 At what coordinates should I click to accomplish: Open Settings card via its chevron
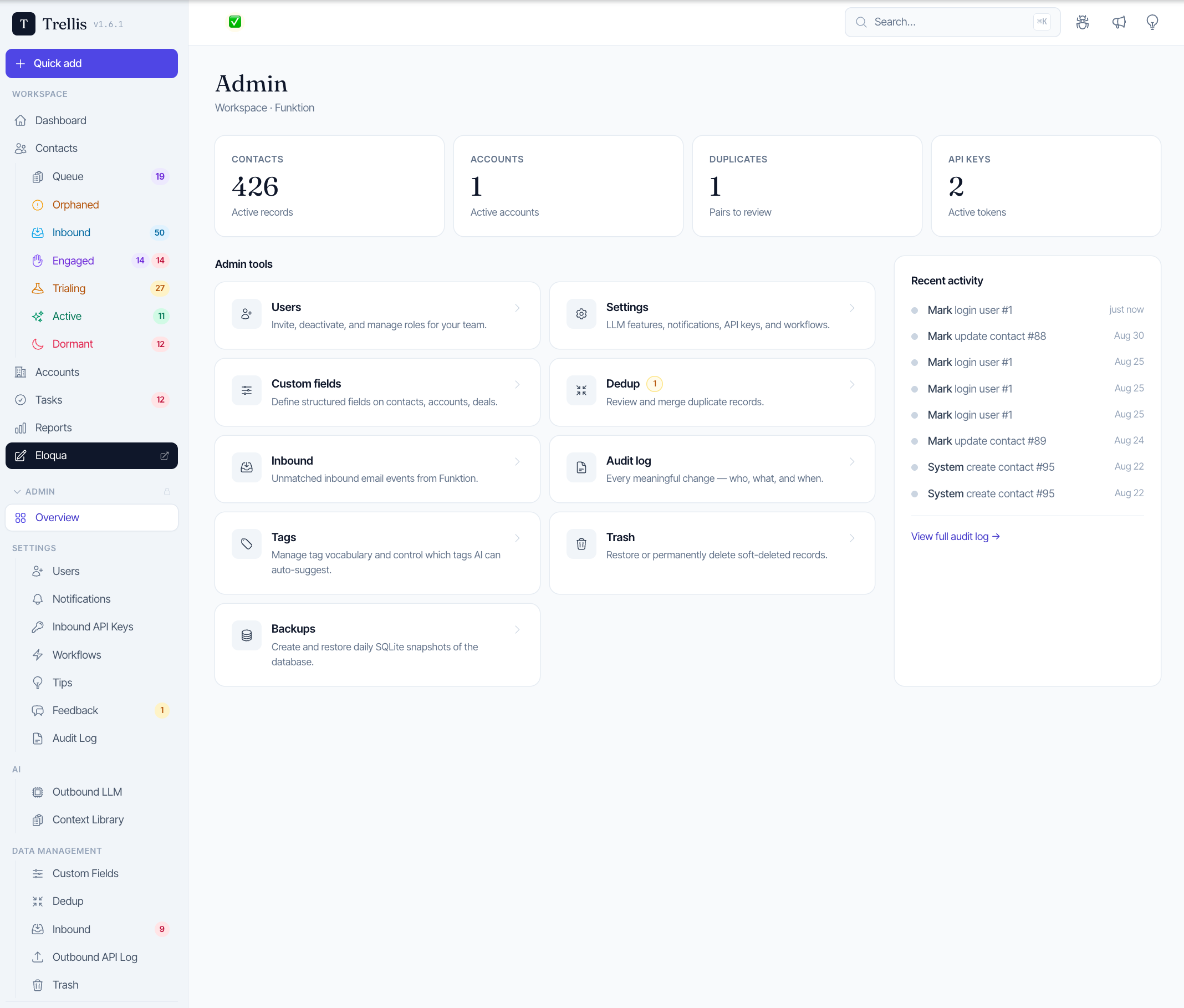tap(851, 308)
